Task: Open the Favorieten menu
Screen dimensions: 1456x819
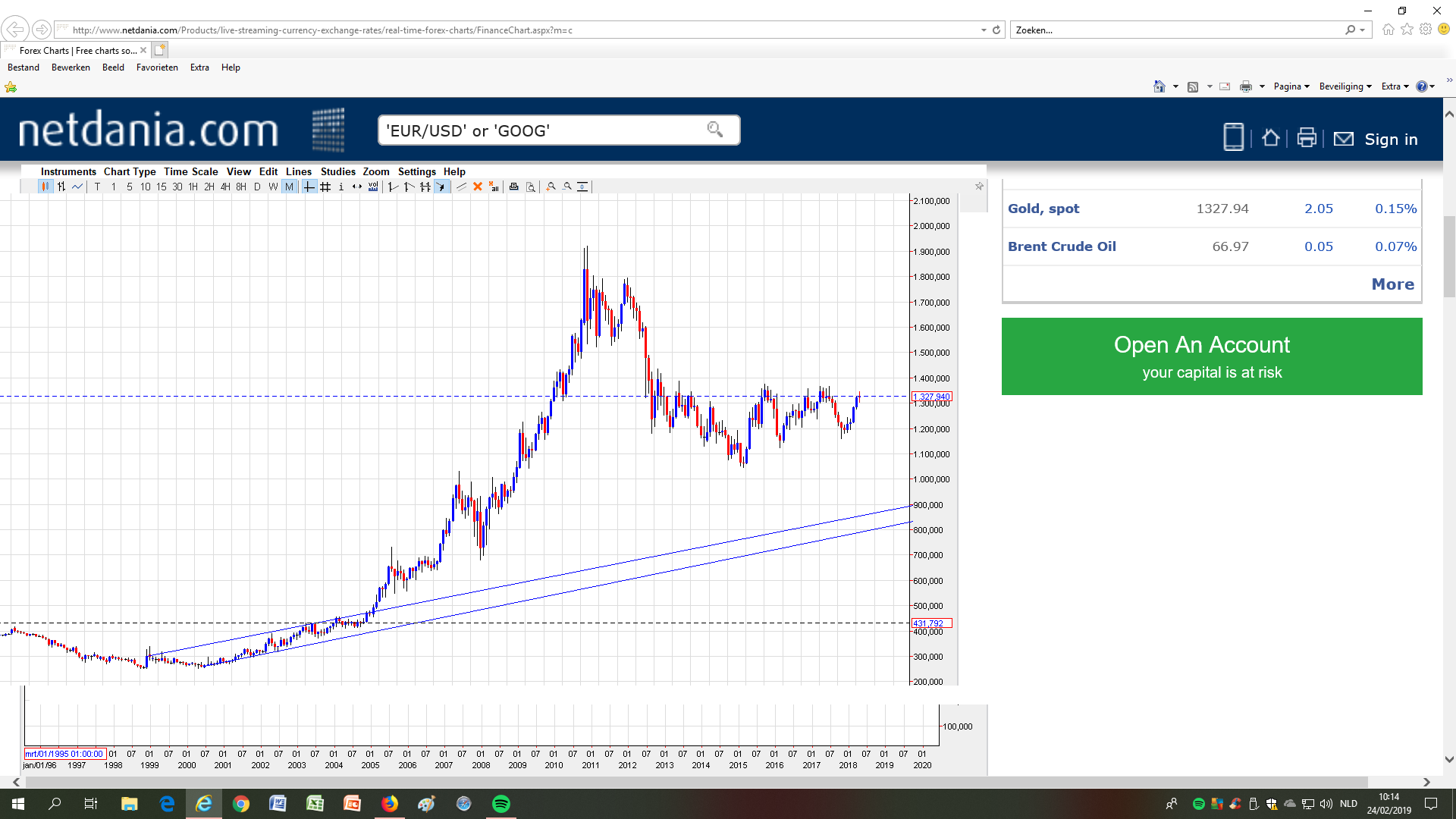Action: click(157, 67)
